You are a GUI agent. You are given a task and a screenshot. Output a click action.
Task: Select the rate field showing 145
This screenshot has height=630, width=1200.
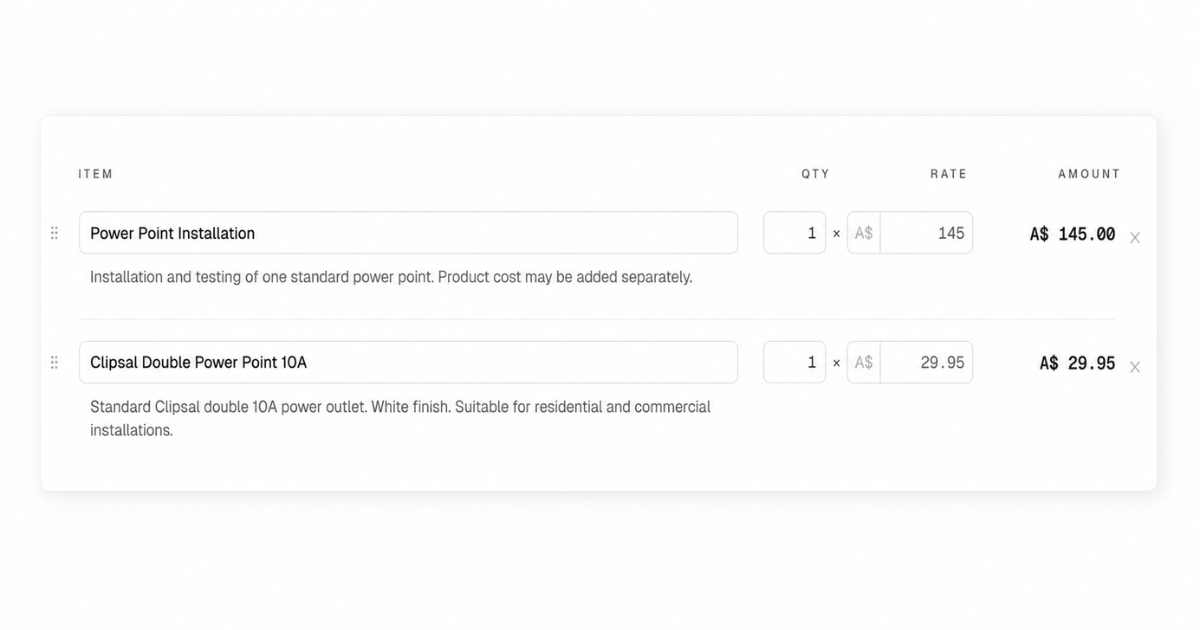926,233
